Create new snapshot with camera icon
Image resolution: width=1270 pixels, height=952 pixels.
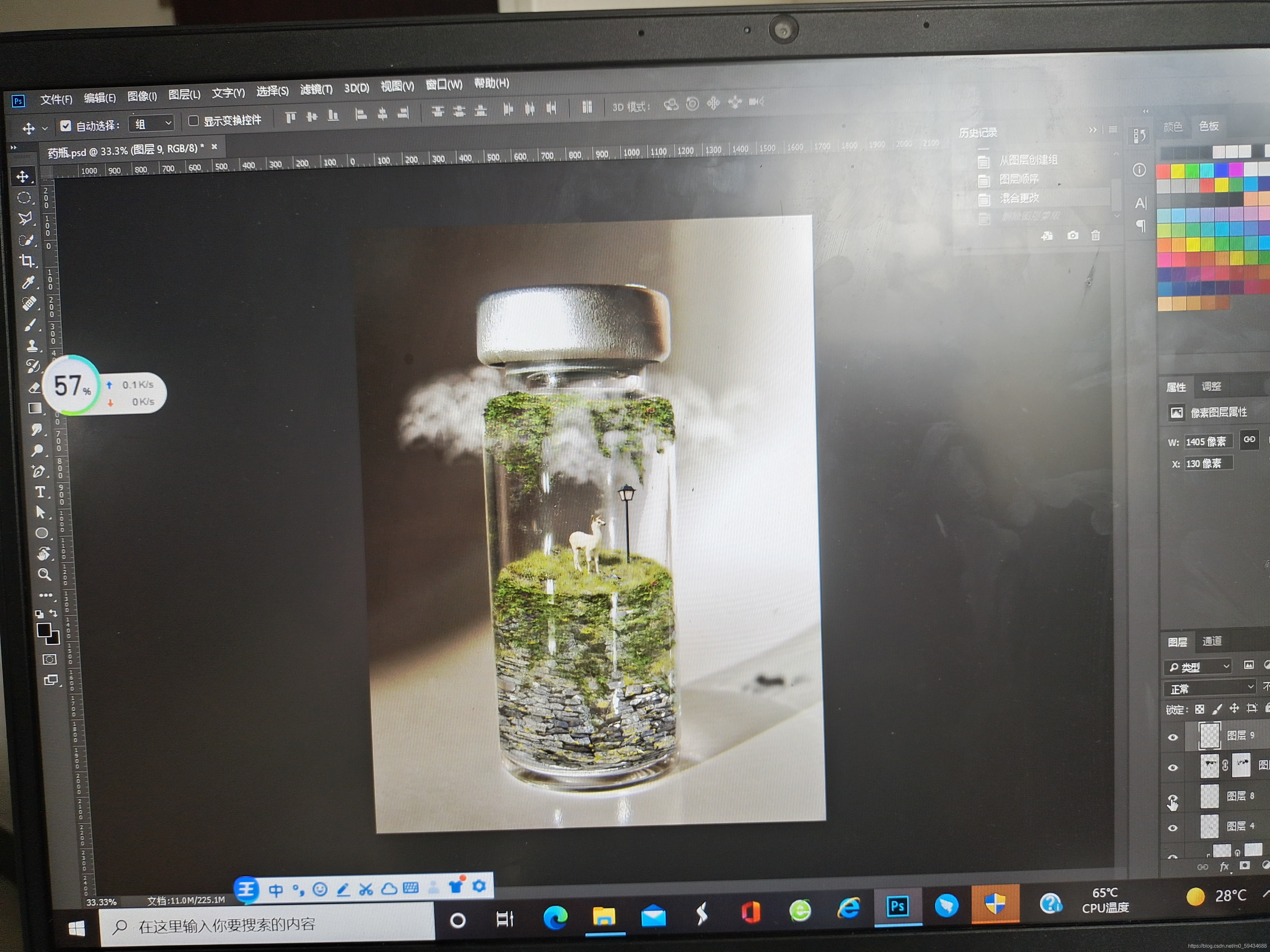click(x=1073, y=235)
